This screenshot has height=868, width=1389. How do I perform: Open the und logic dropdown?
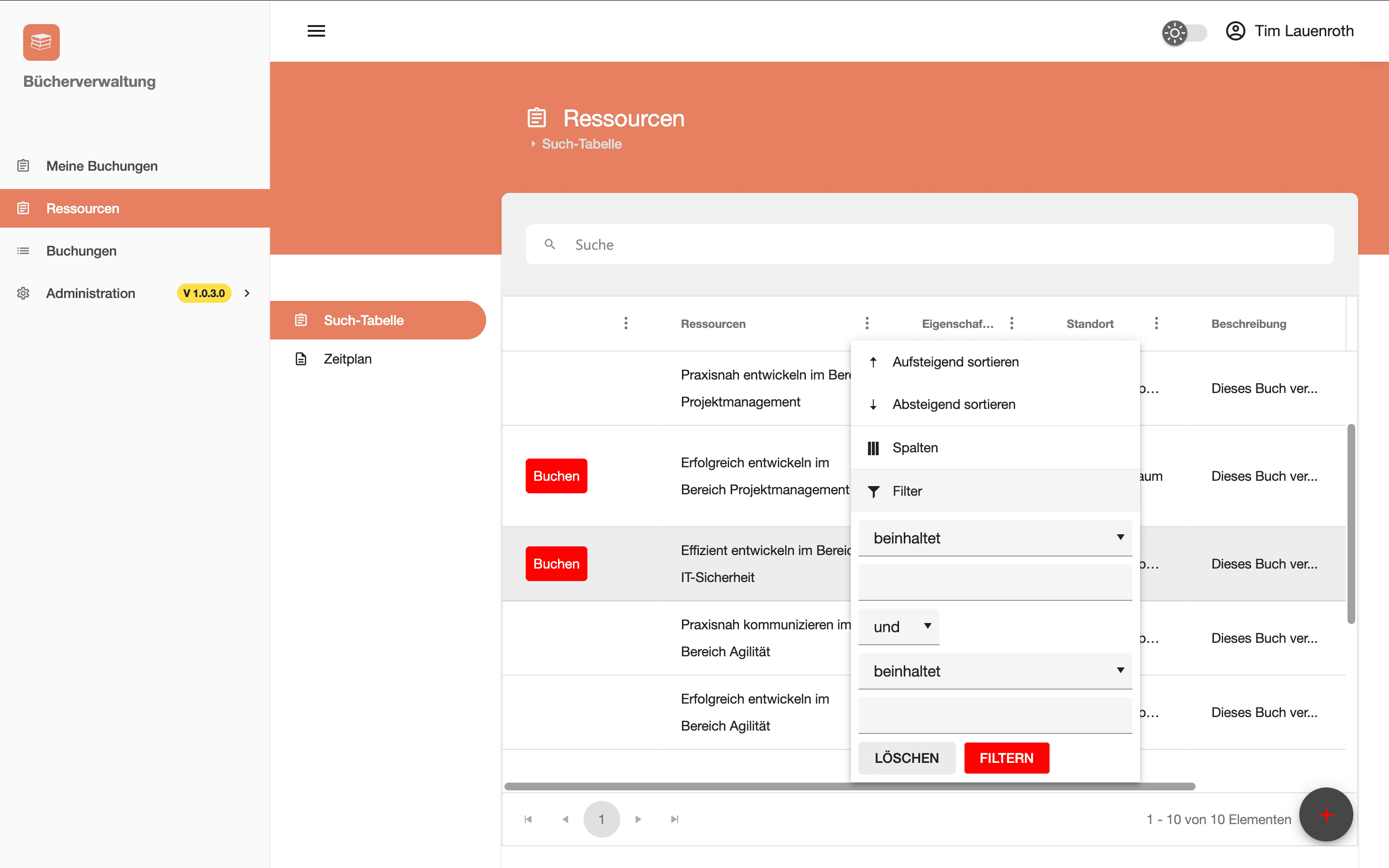click(x=899, y=626)
